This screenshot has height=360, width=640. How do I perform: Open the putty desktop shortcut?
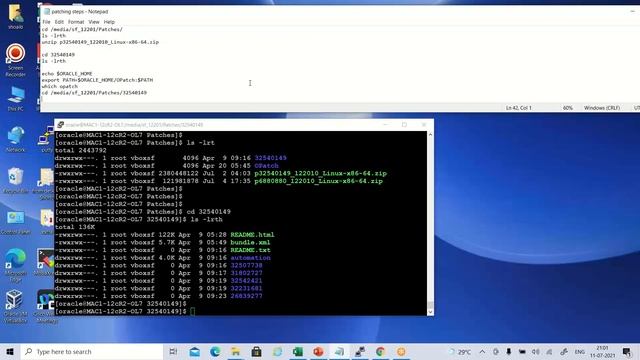coord(47,140)
